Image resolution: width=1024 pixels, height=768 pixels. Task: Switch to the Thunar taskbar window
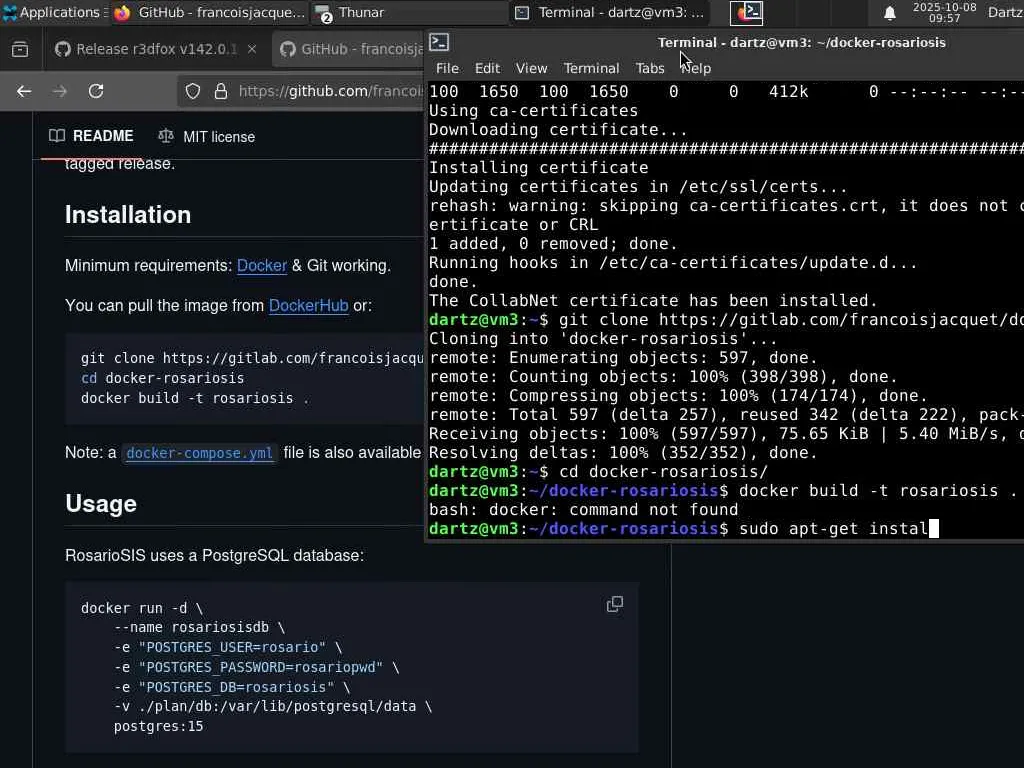pos(408,12)
